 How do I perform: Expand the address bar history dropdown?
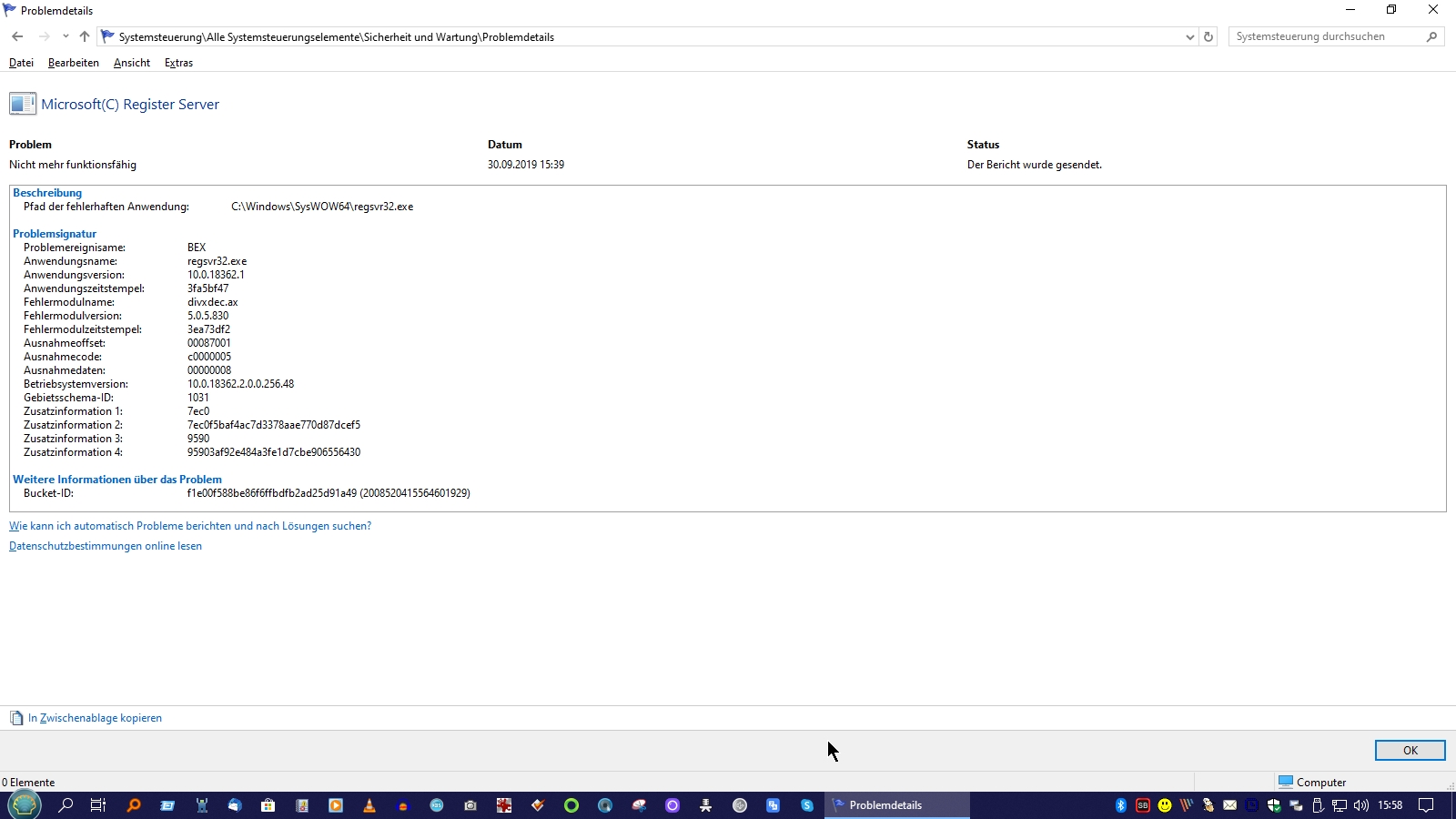tap(1189, 37)
